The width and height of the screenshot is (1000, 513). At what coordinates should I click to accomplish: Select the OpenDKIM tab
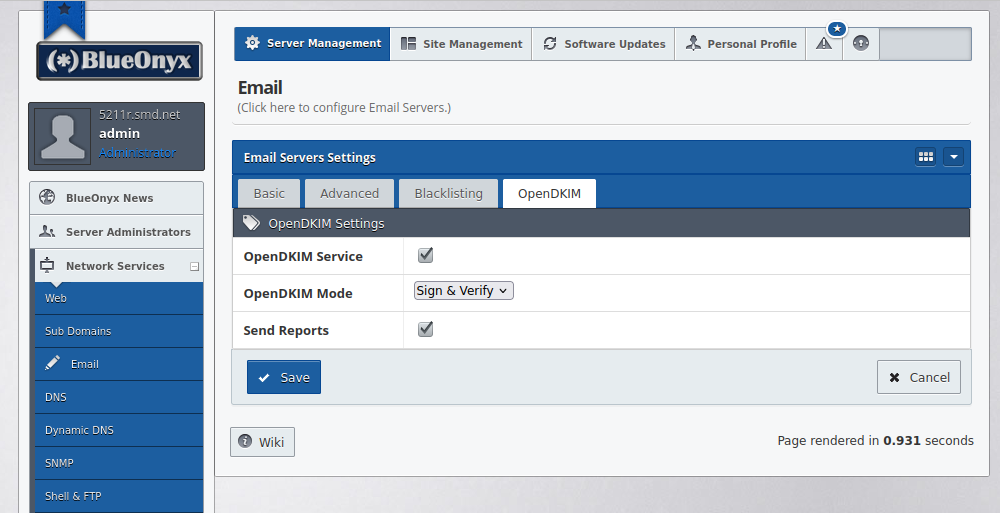coord(549,193)
